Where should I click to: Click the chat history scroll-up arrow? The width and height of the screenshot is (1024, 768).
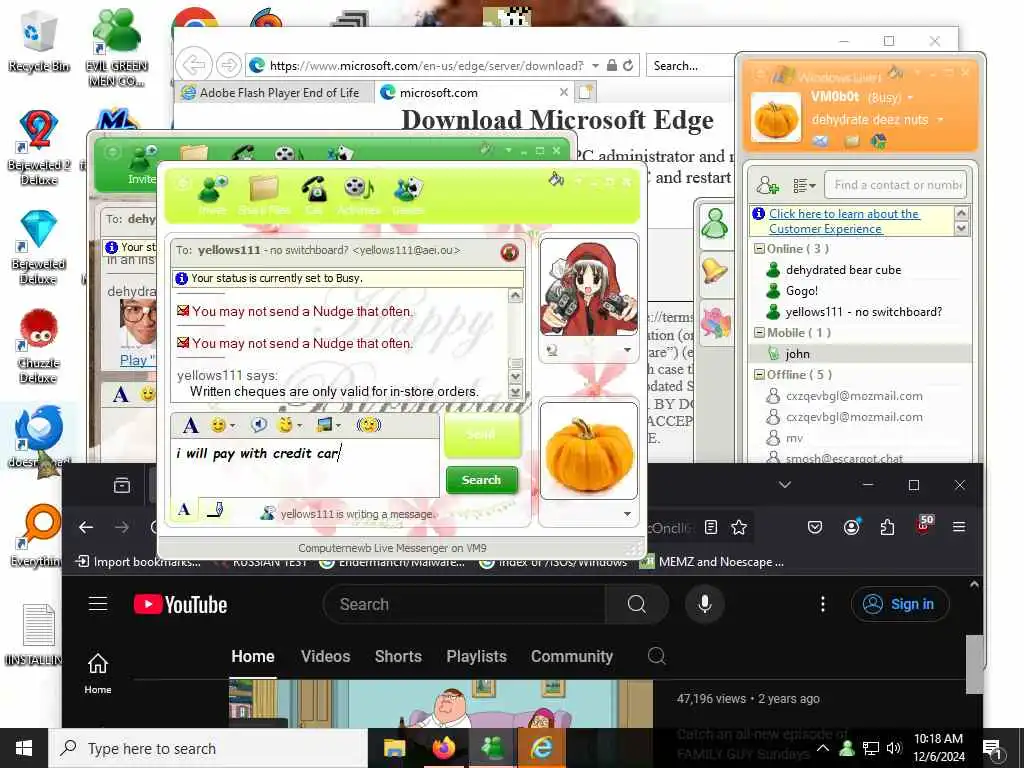pos(515,296)
